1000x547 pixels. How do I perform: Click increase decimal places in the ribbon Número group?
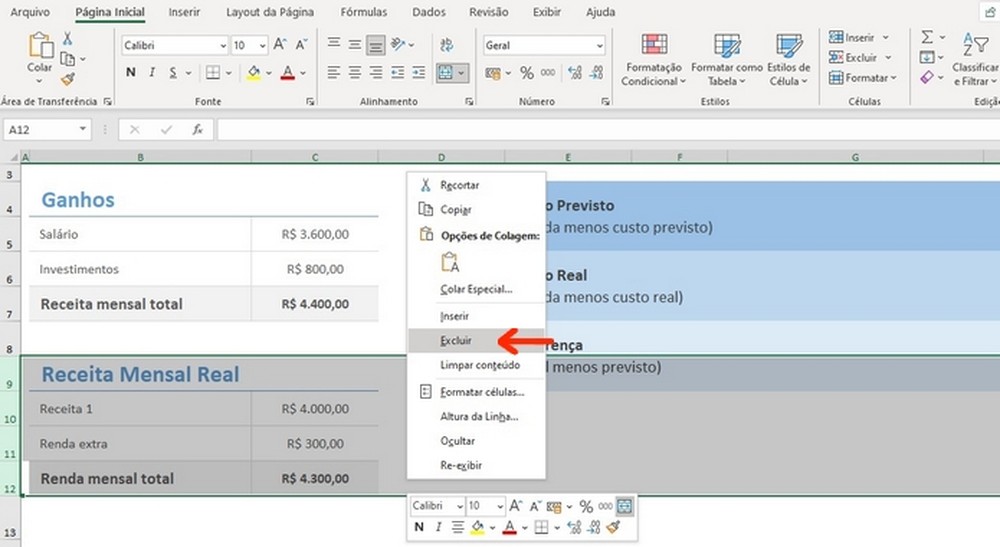[575, 73]
